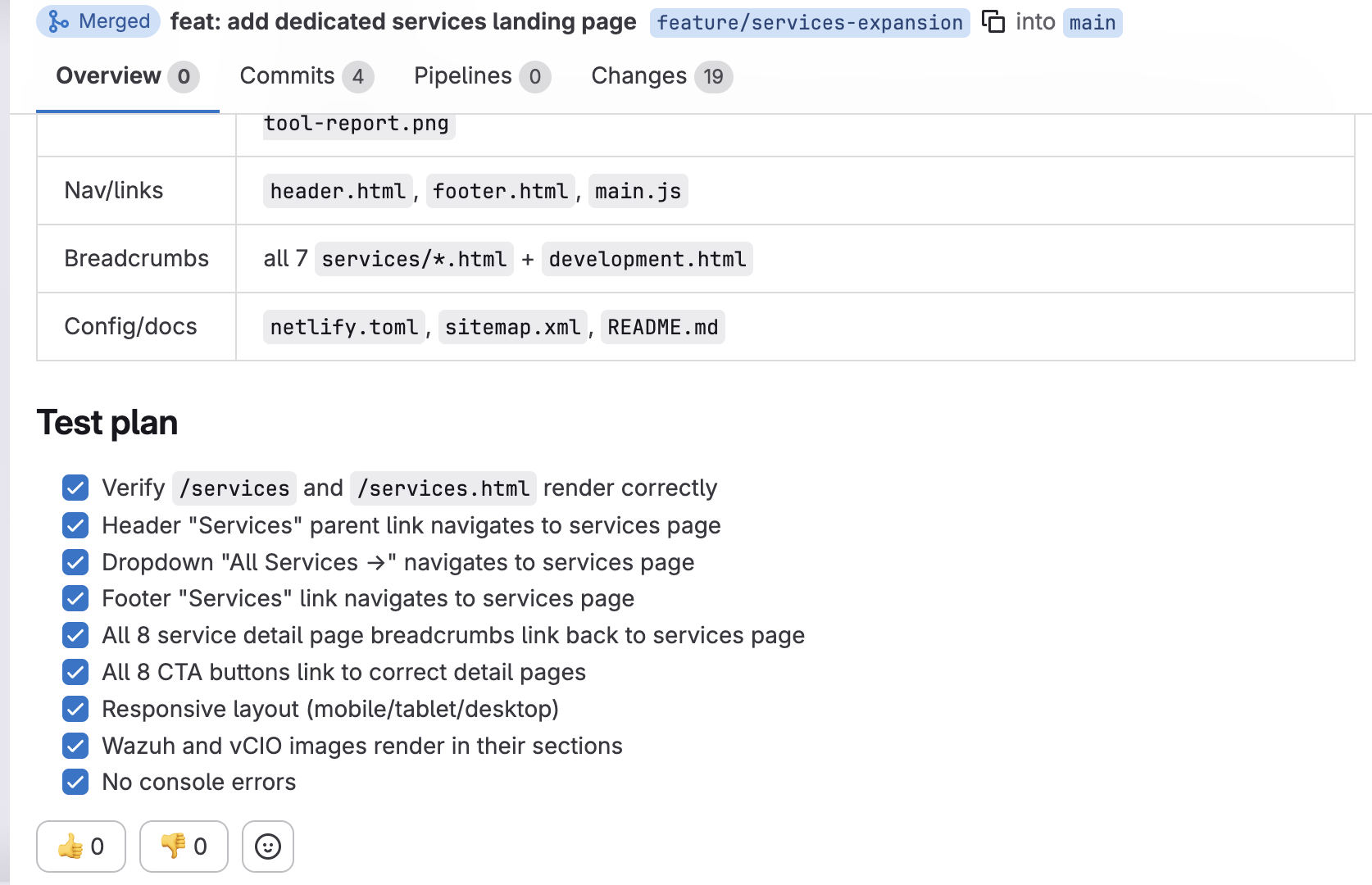
Task: Uncheck "Footer Services link navigates" item
Action: pos(75,598)
